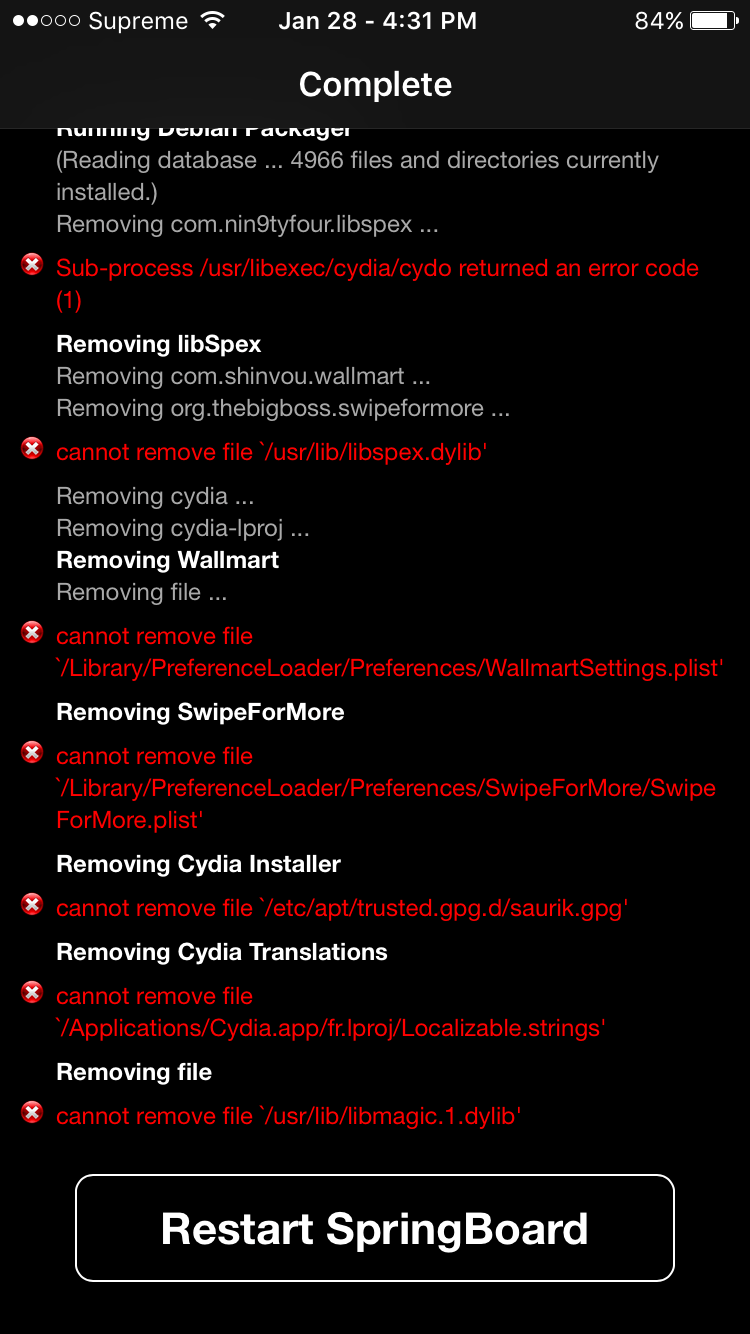Tap the 'Removing SwipeForMore' text entry
This screenshot has height=1334, width=750.
tap(200, 712)
